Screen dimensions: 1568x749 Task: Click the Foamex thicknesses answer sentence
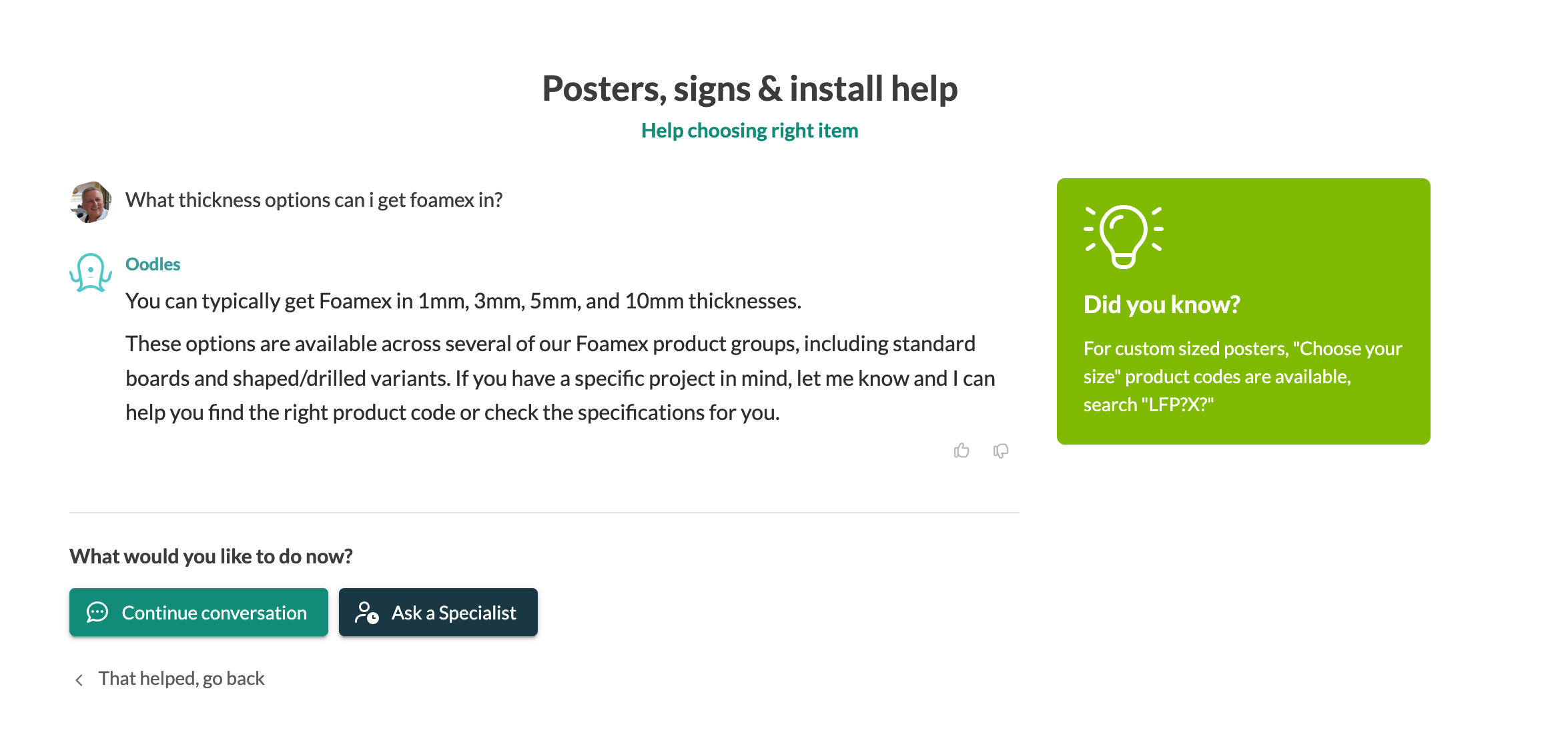point(463,301)
